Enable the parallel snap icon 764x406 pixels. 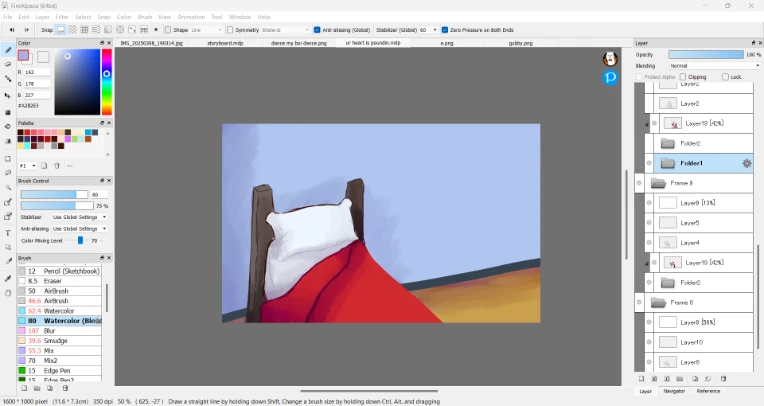72,30
